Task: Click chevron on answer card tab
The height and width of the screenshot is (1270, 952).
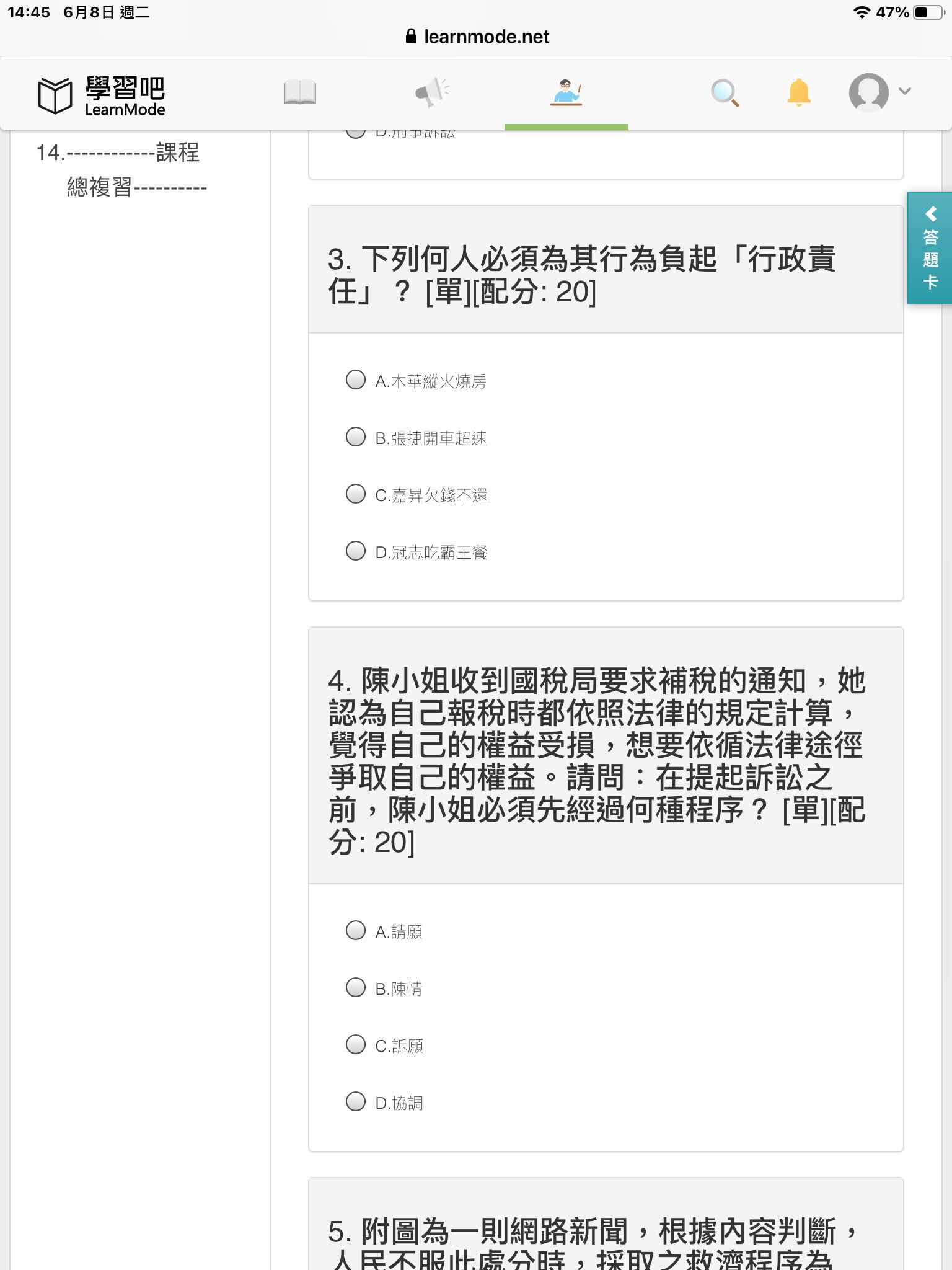Action: point(930,214)
